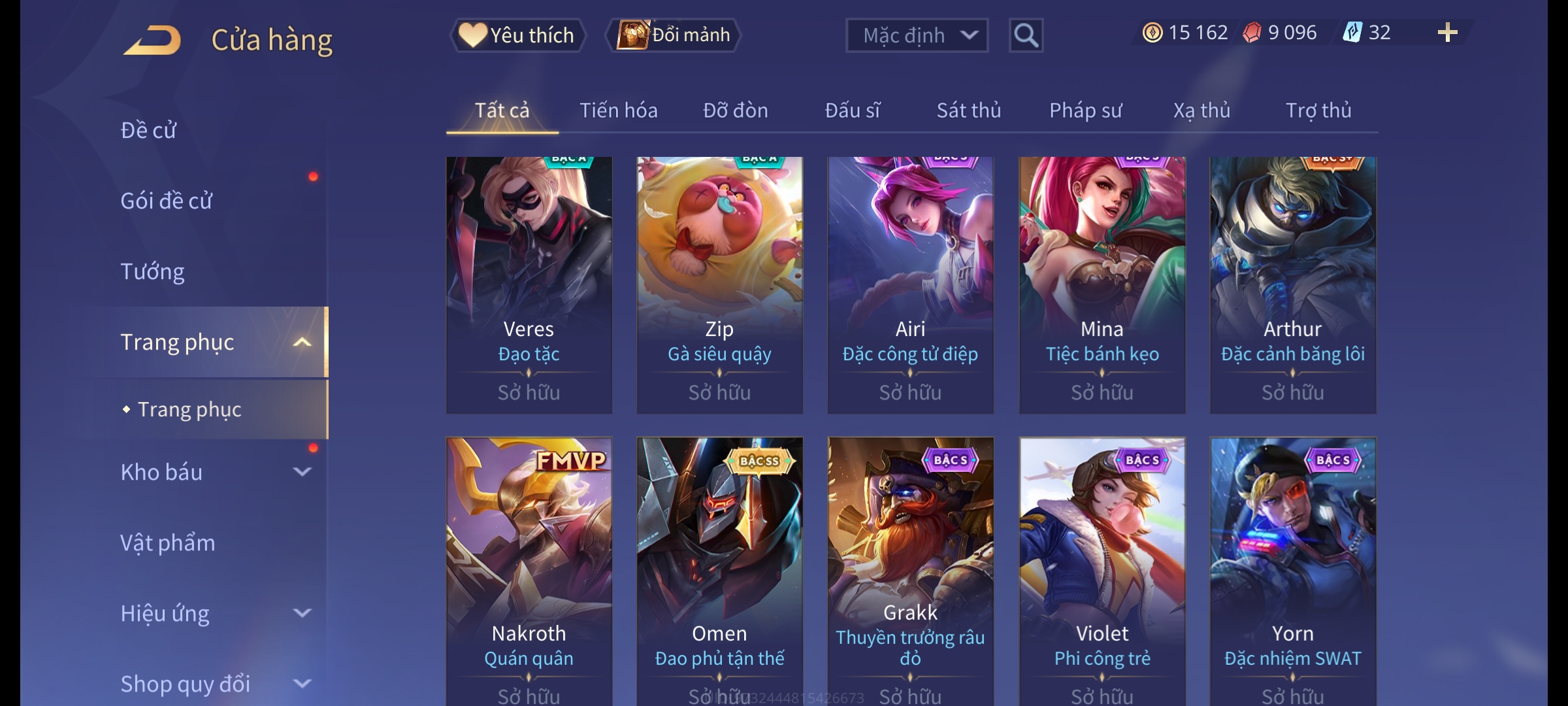1568x706 pixels.
Task: Tap the blue voucher ticket icon
Action: point(1352,33)
